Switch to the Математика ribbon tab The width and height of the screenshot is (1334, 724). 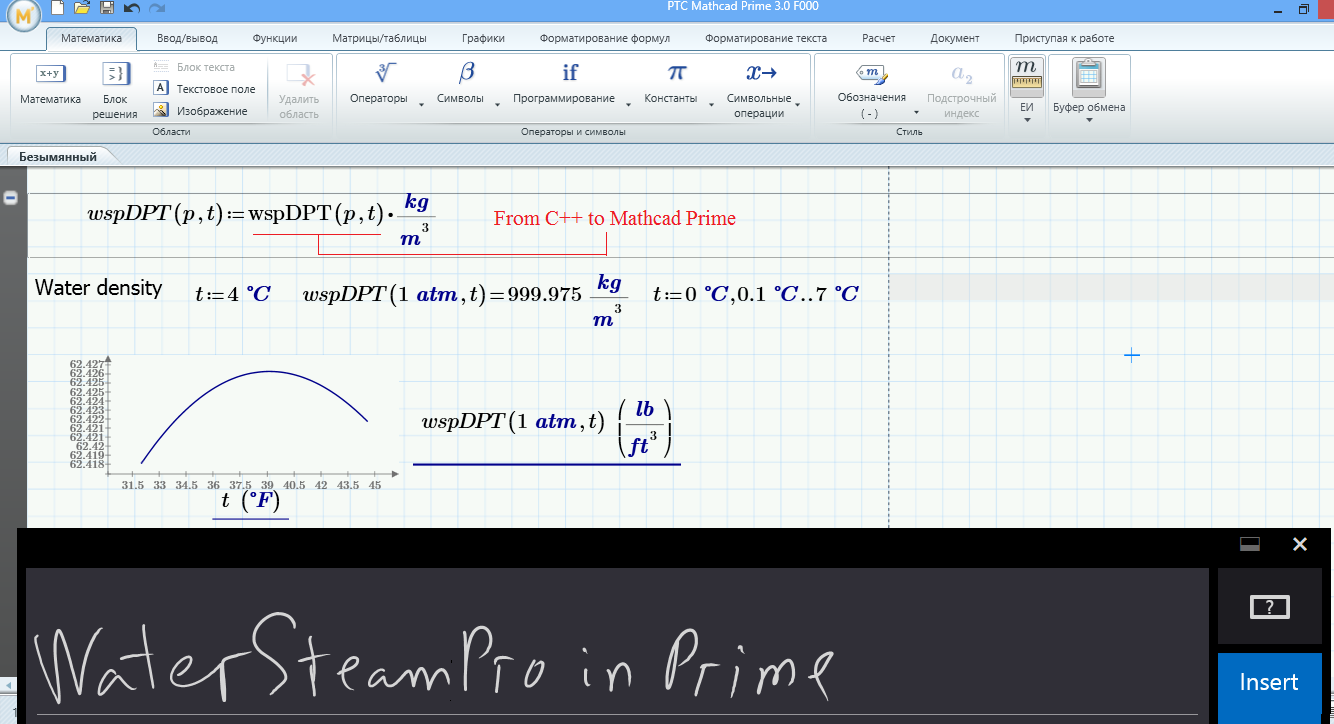tap(91, 38)
